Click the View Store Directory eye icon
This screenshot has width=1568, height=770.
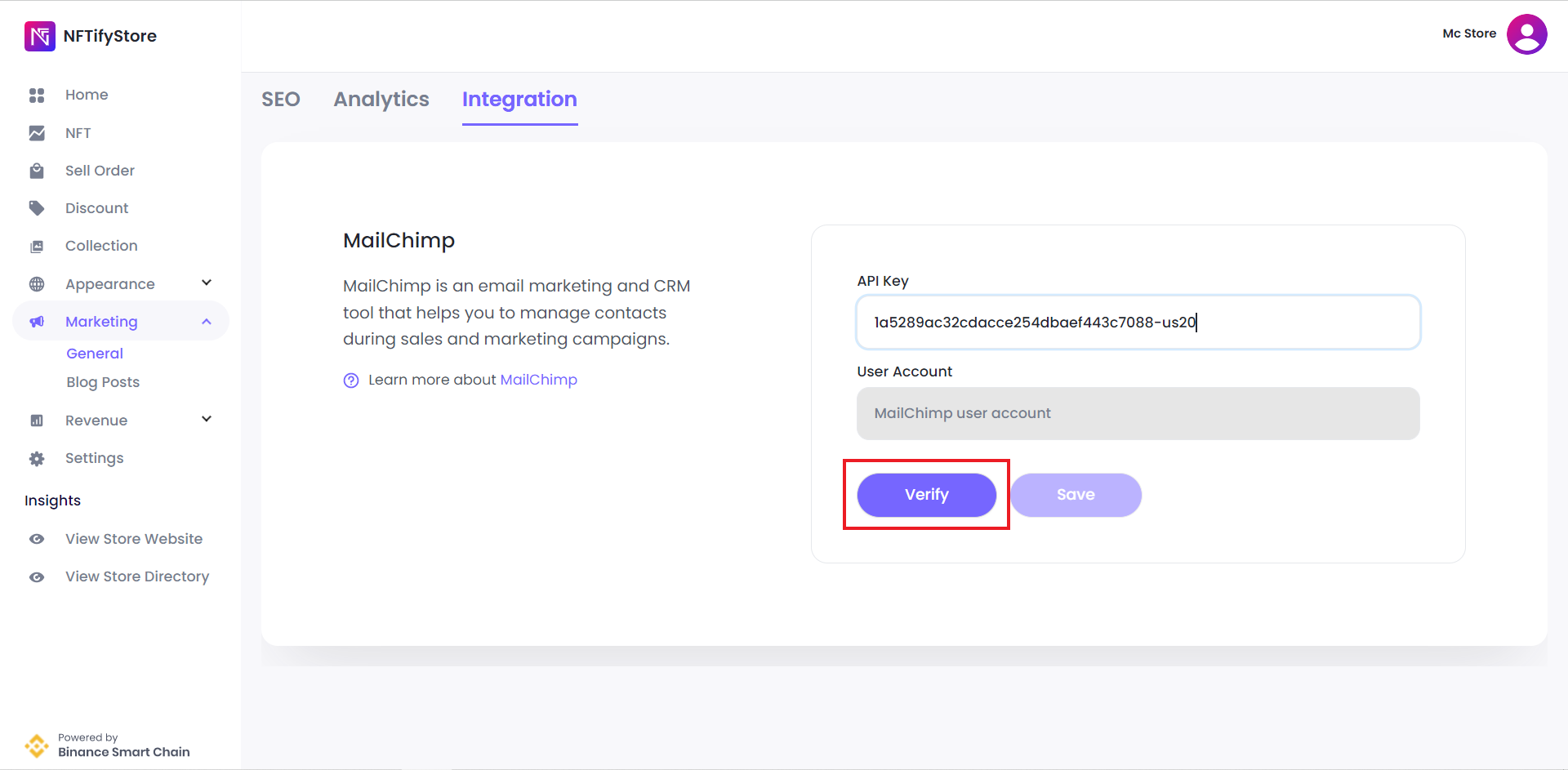pos(37,577)
